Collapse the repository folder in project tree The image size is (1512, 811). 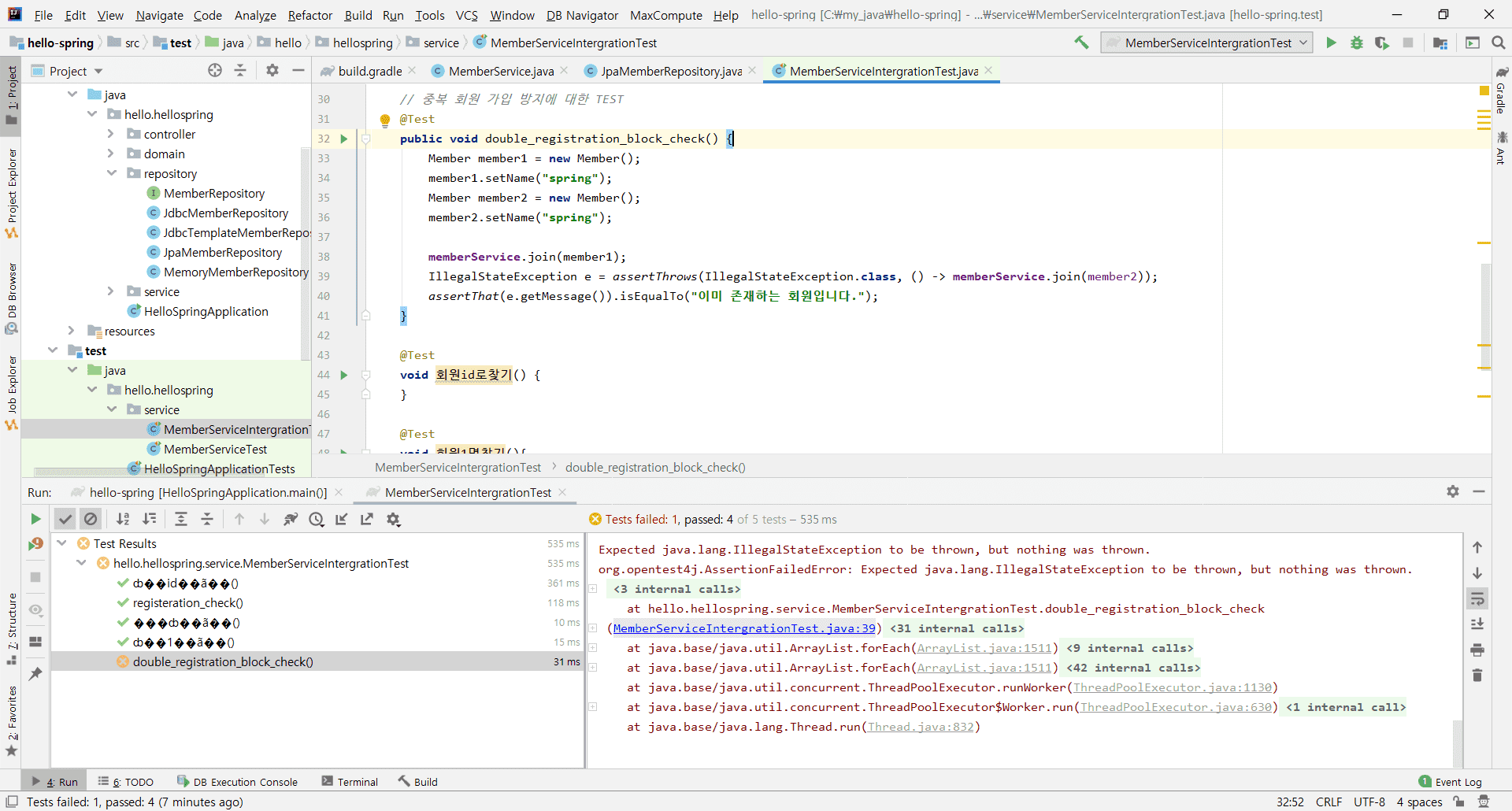(x=111, y=173)
